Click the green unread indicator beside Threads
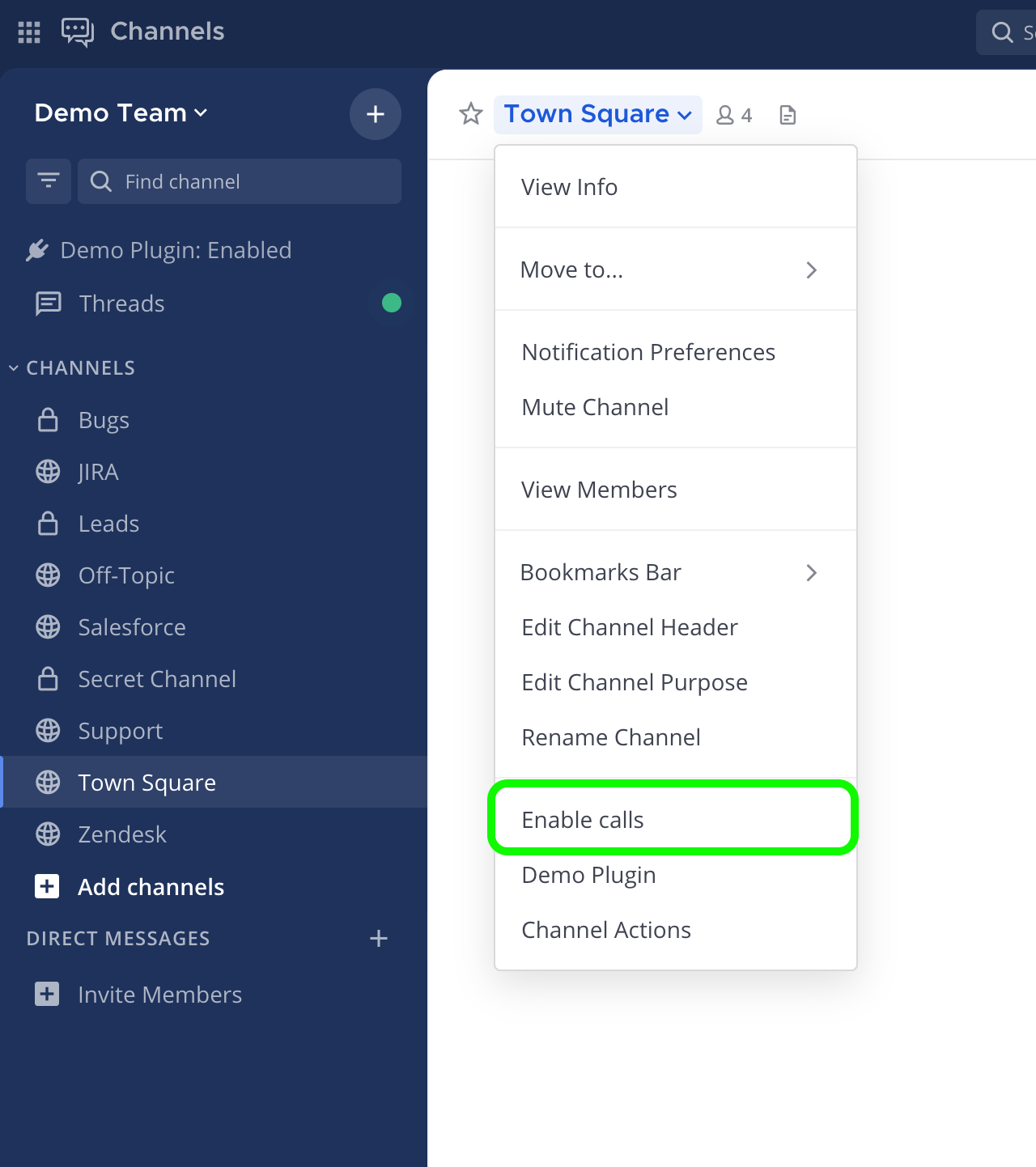Image resolution: width=1036 pixels, height=1167 pixels. point(392,303)
